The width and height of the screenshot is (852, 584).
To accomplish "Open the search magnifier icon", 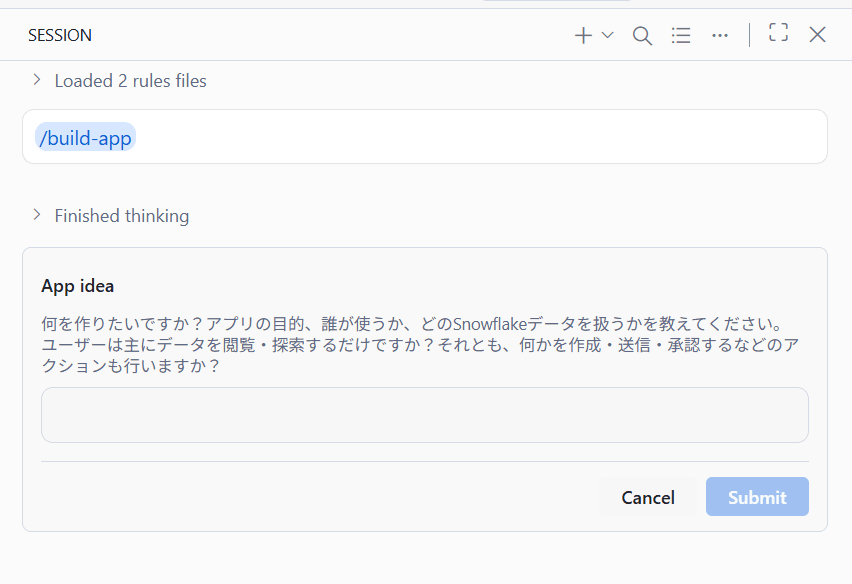I will [x=642, y=36].
